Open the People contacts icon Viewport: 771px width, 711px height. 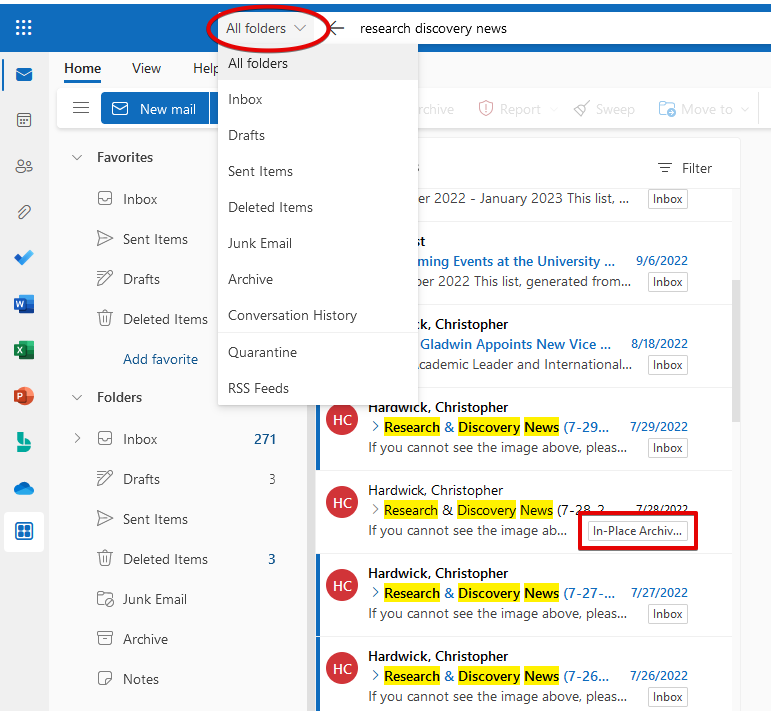coord(24,166)
